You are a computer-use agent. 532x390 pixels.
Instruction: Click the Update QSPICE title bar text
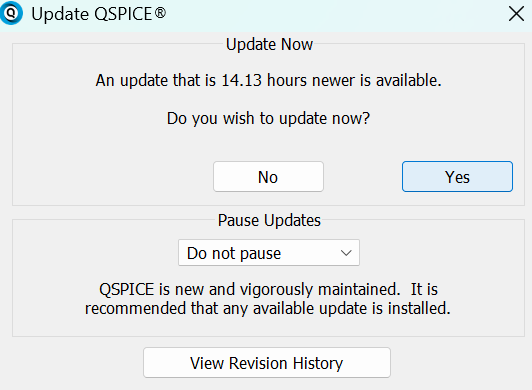pos(98,14)
